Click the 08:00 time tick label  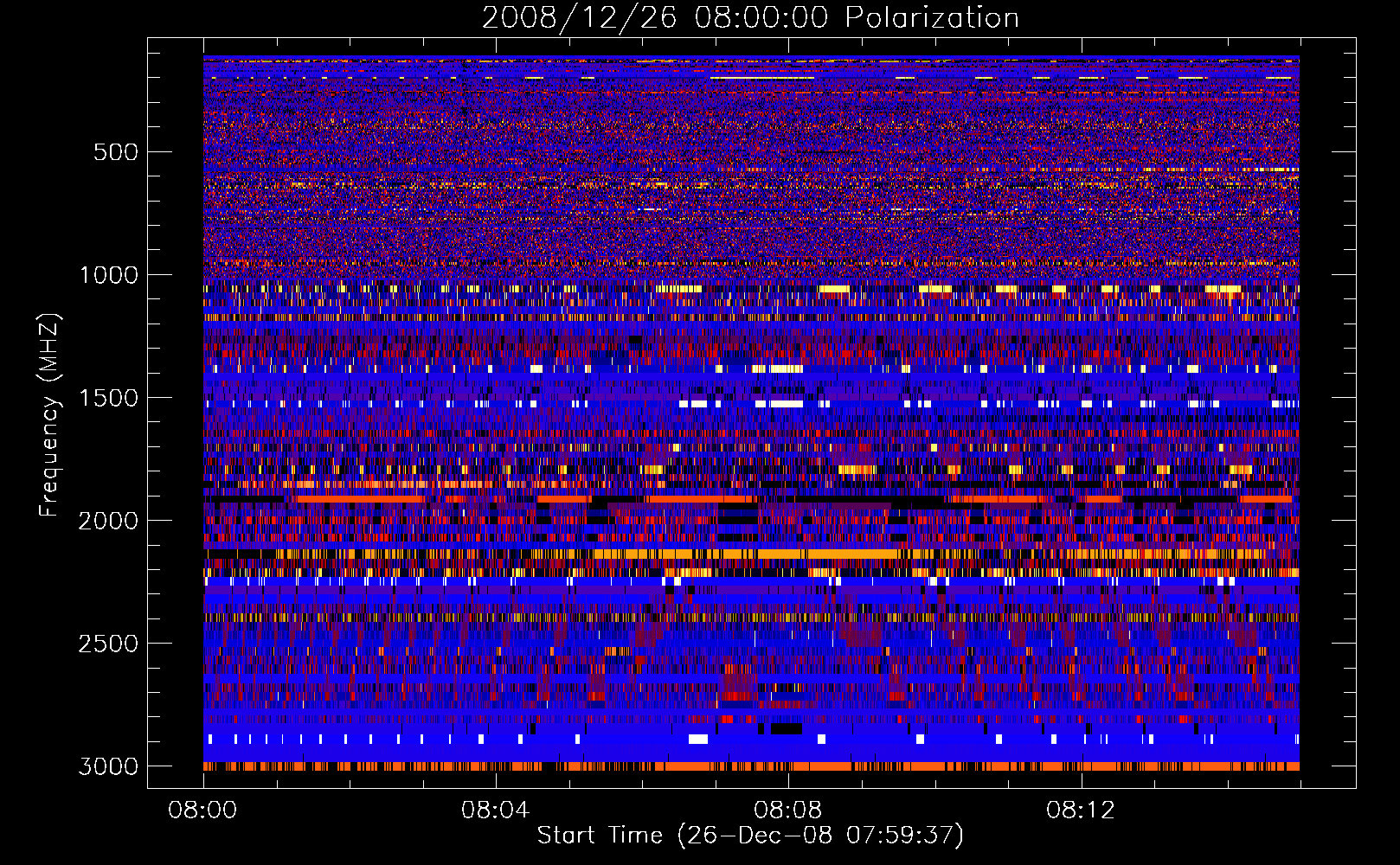tap(203, 811)
